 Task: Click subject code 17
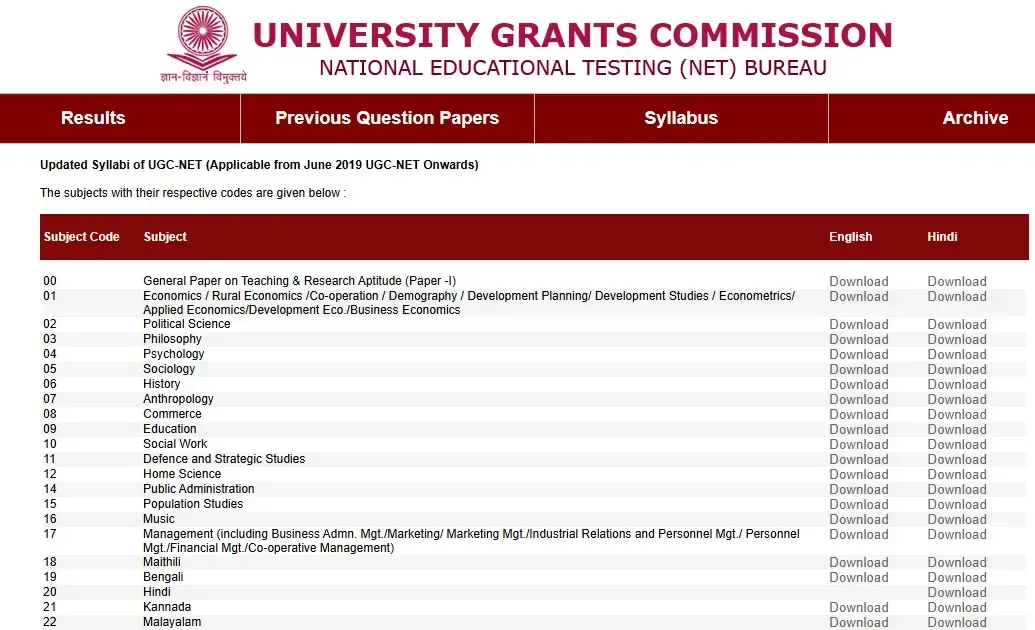point(50,534)
